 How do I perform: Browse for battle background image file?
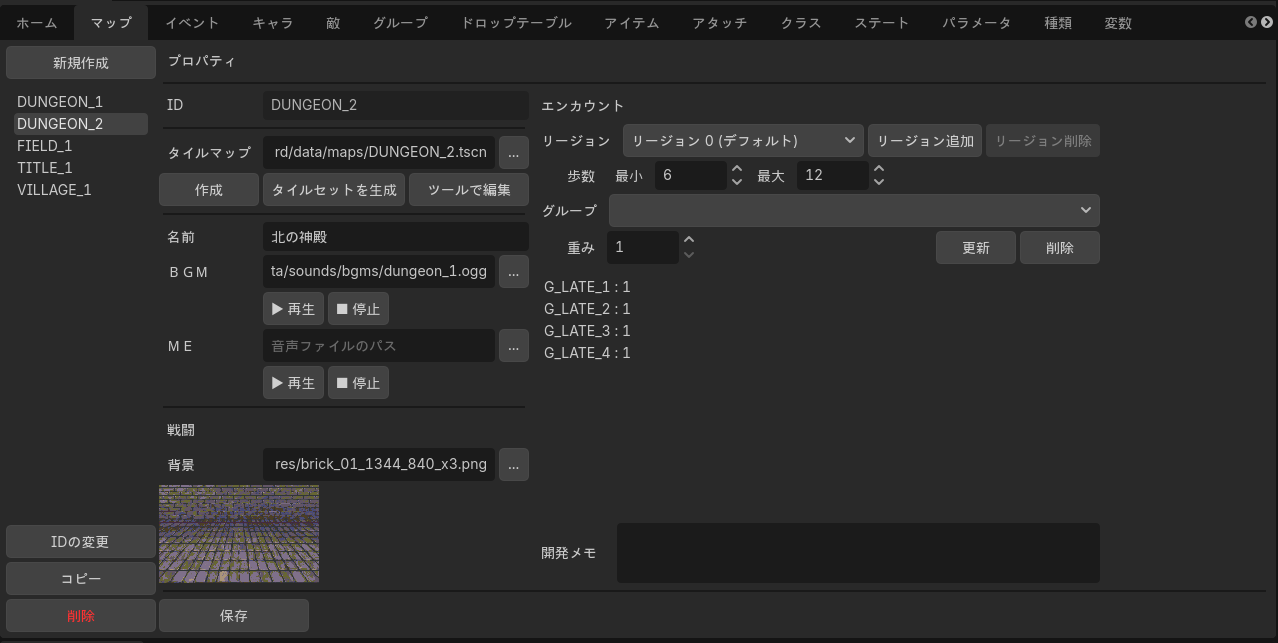(x=513, y=464)
